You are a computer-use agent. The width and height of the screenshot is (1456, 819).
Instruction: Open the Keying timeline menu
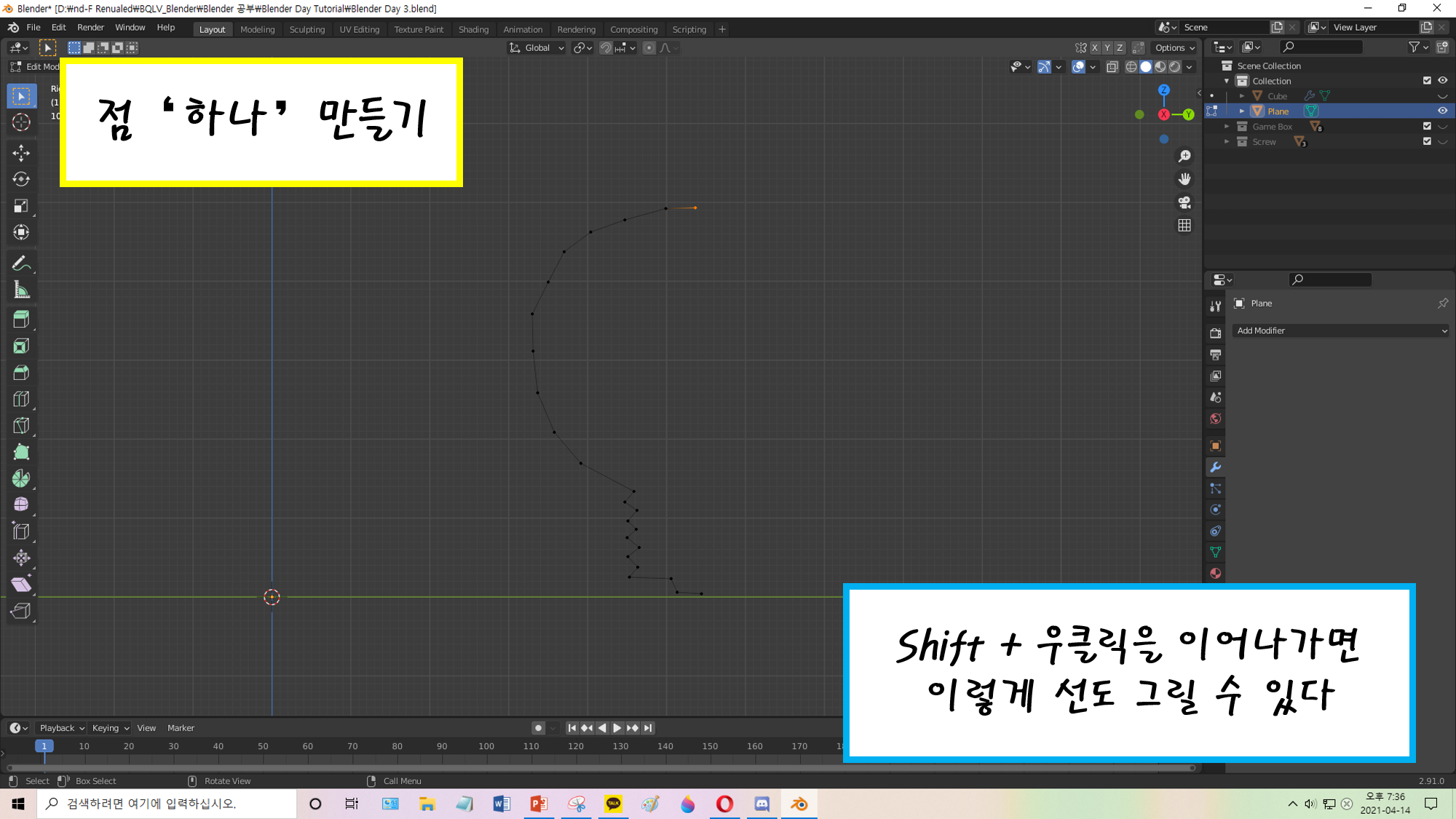pyautogui.click(x=110, y=728)
